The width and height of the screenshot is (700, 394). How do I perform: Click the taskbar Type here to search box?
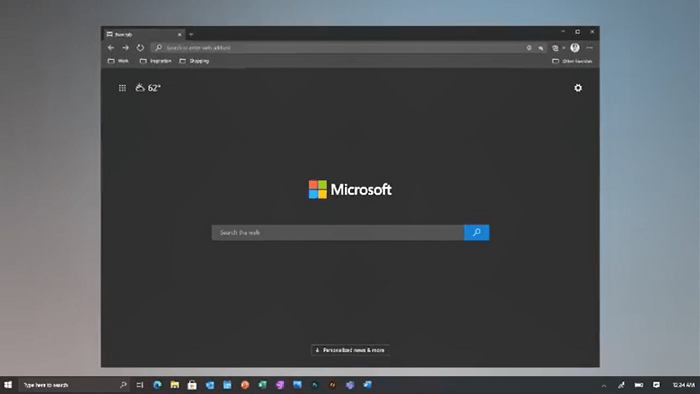(74, 385)
